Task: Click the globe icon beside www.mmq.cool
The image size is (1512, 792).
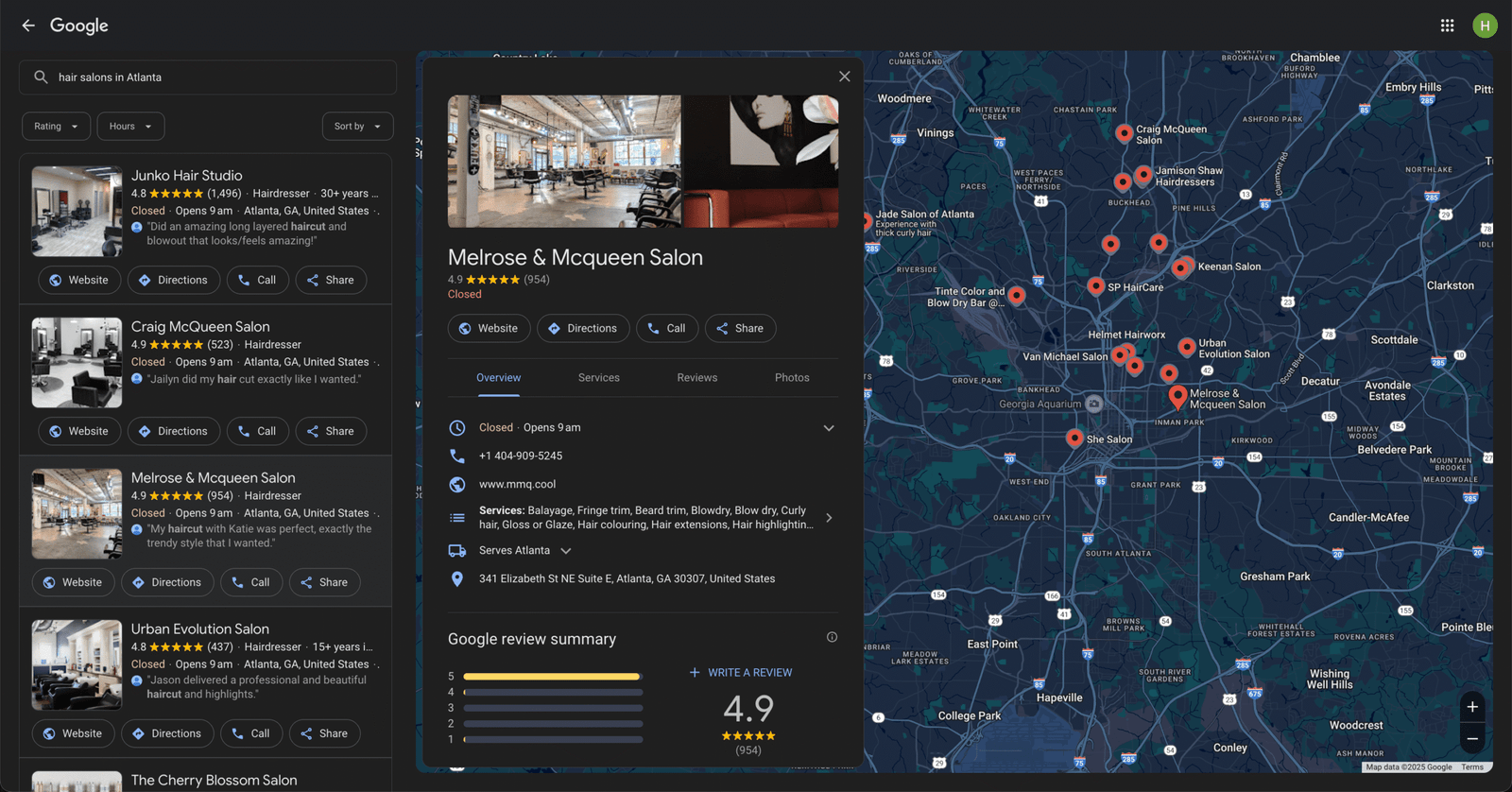Action: pos(457,484)
